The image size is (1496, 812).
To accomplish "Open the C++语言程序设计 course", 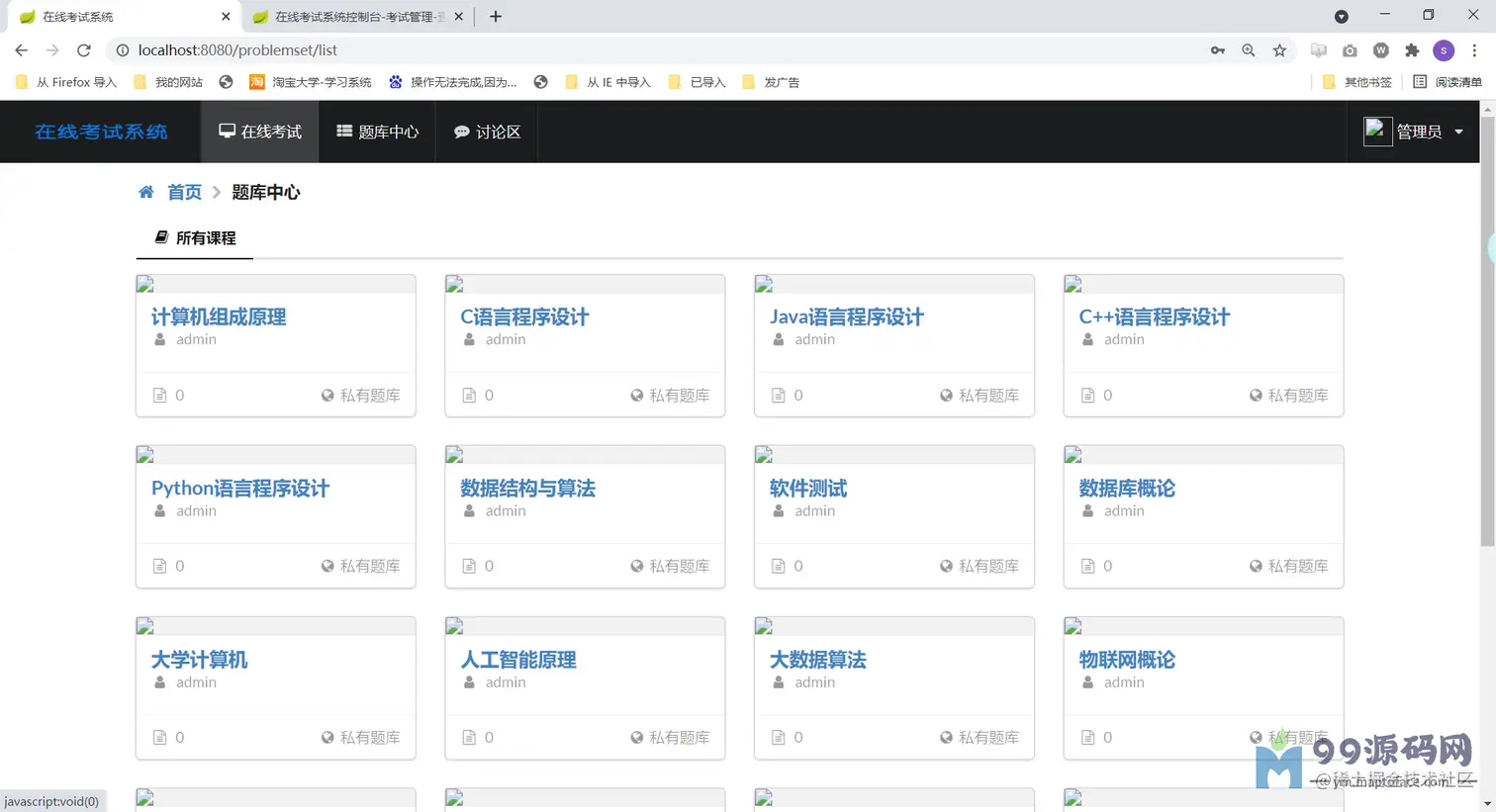I will pyautogui.click(x=1155, y=316).
